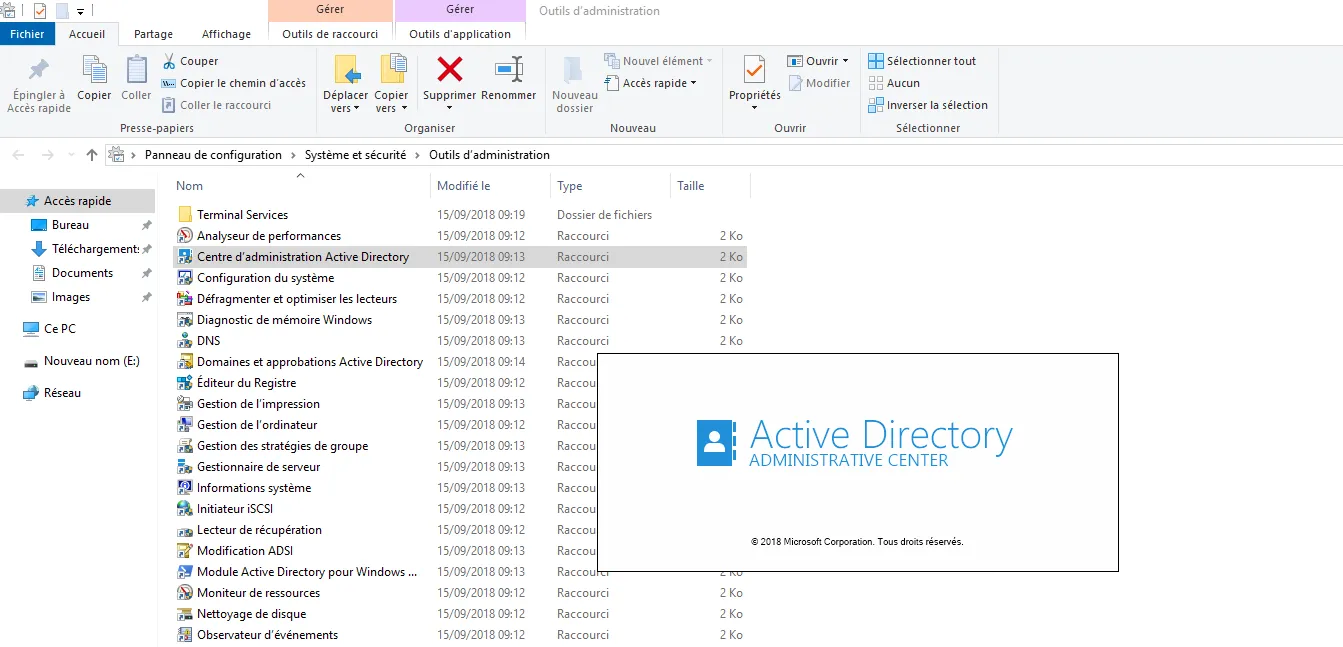Click Panneau de configuration in address bar

(x=213, y=155)
